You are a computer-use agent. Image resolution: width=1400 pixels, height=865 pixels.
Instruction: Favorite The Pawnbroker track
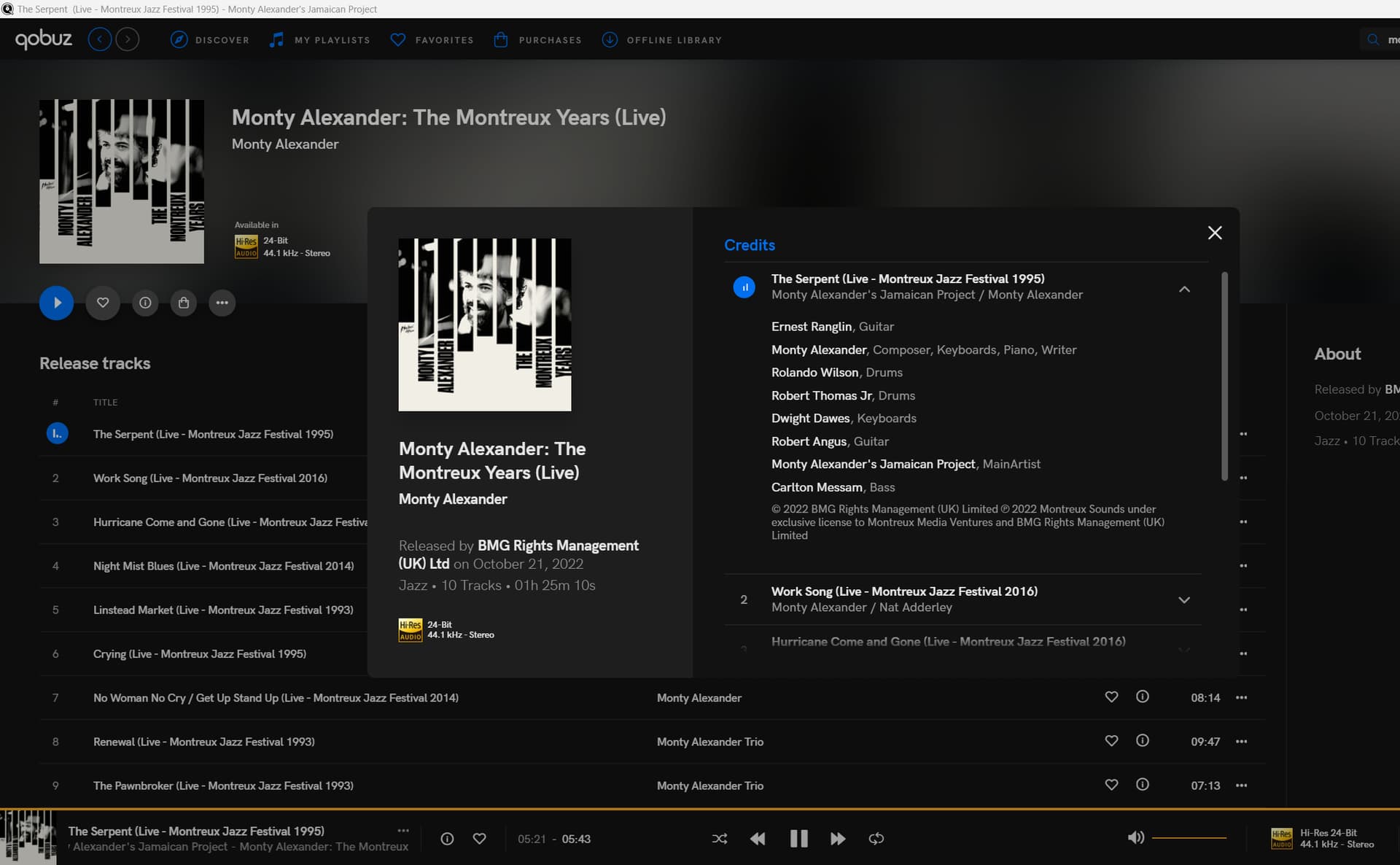1111,785
